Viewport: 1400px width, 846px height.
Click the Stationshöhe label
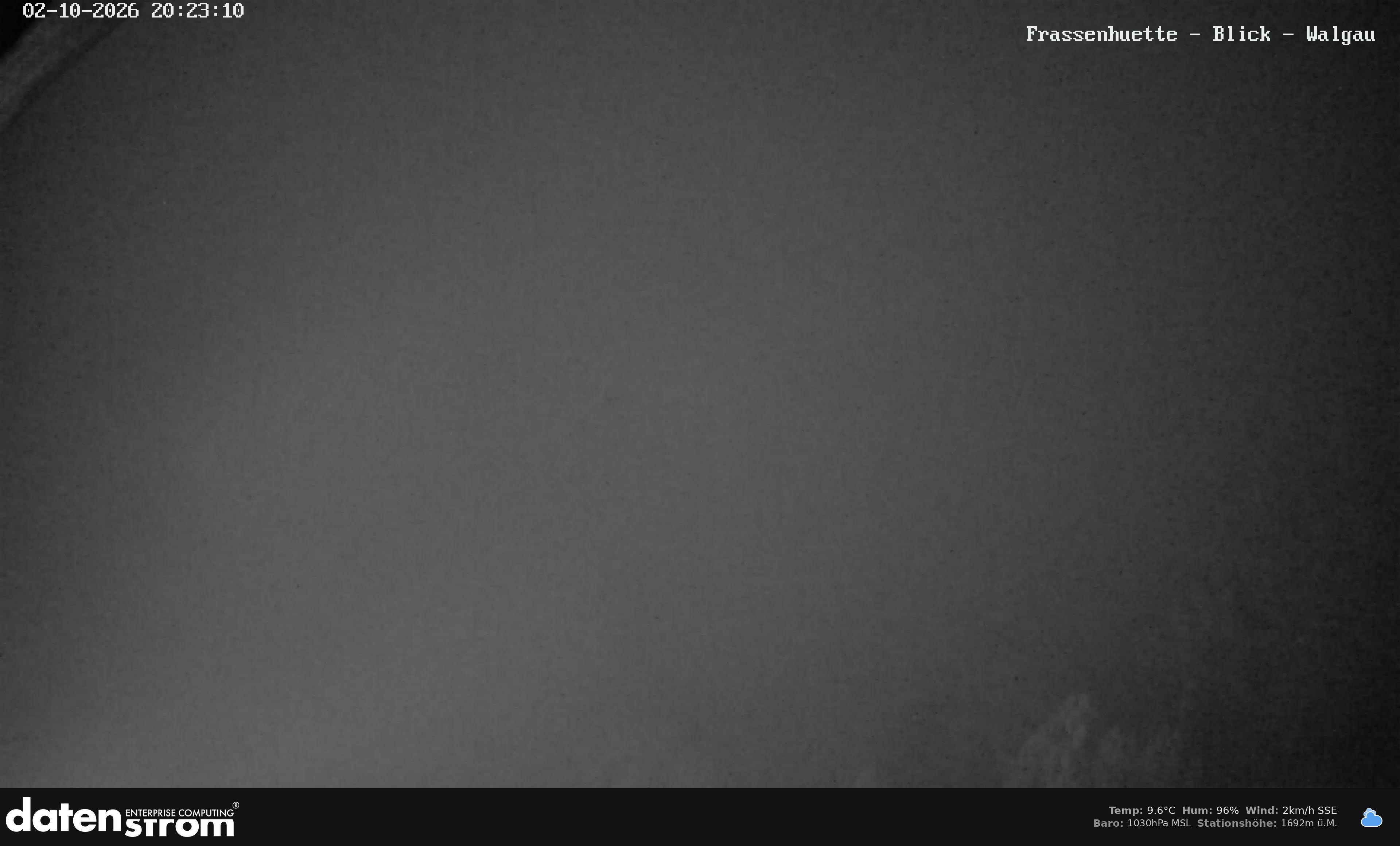click(x=1237, y=823)
